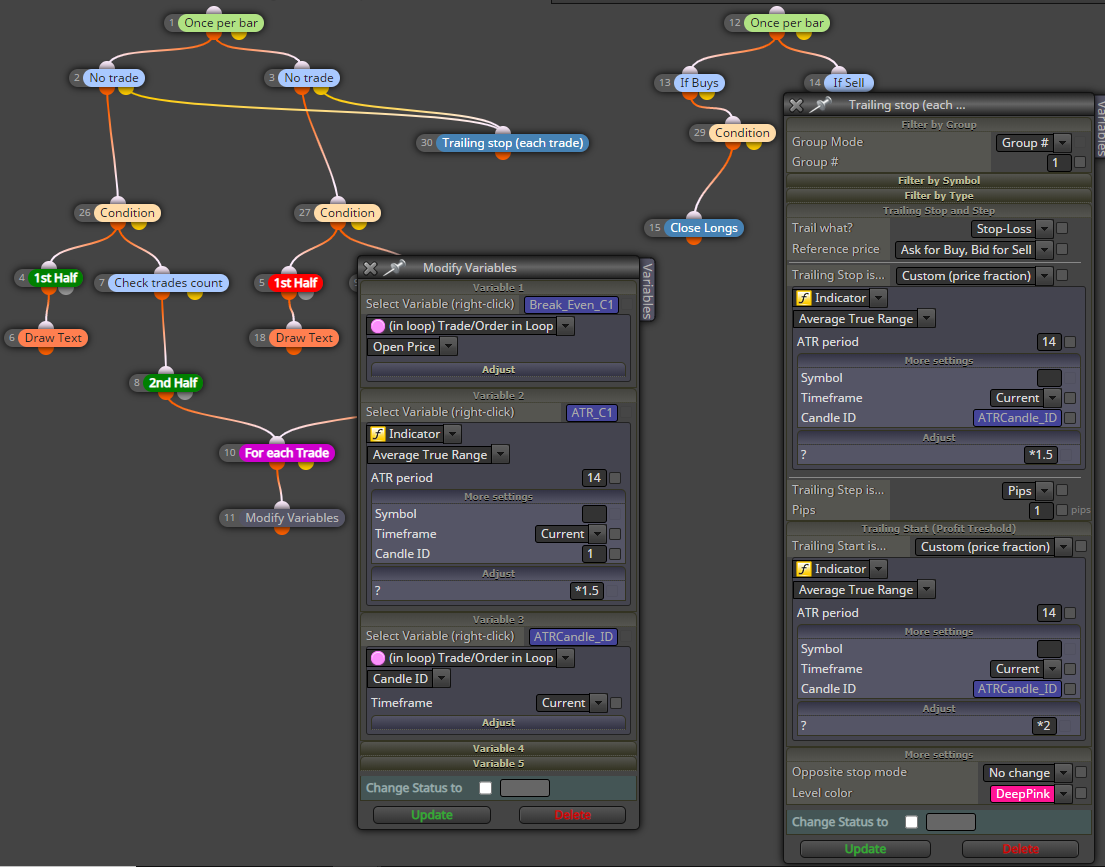Open Variable 1 Open Price dropdown
Screen dimensions: 1105x867
412,347
